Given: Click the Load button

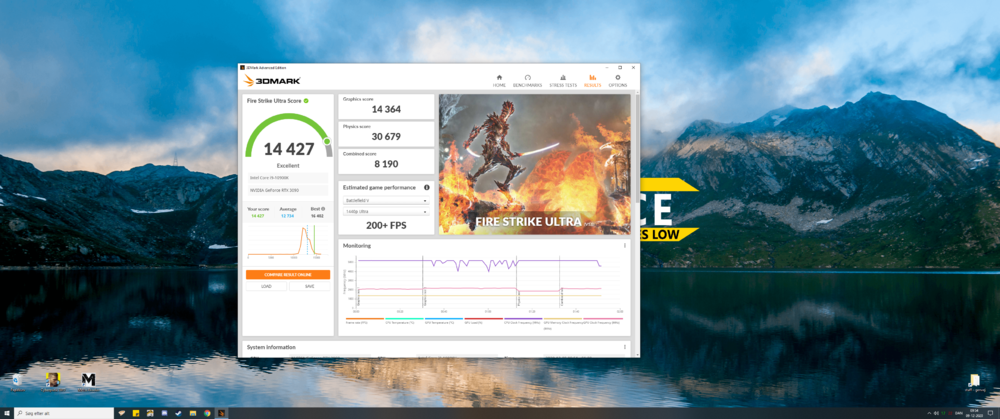Looking at the screenshot, I should coord(267,286).
